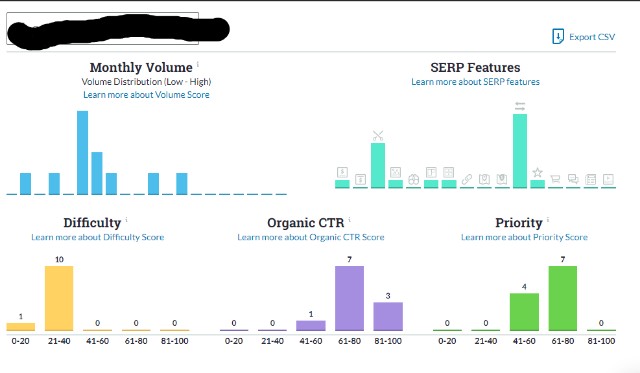Click the shopping cart SERP feature icon
640x373 pixels.
555,179
